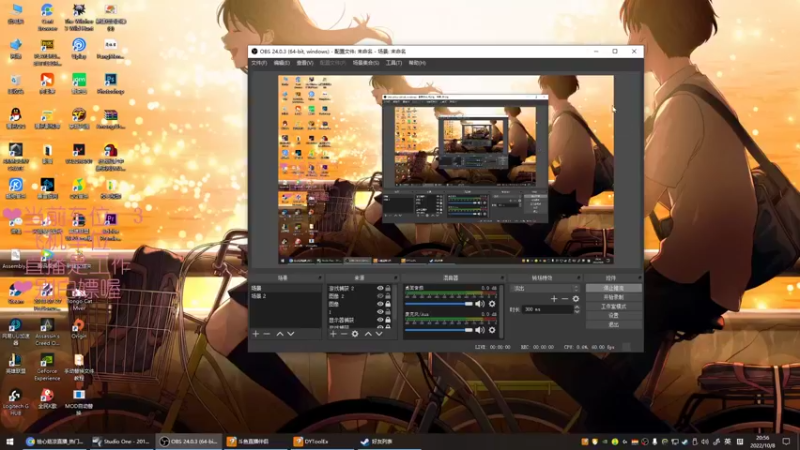
Task: Pop out the 混音器 Mixer dock panel
Action: (503, 278)
